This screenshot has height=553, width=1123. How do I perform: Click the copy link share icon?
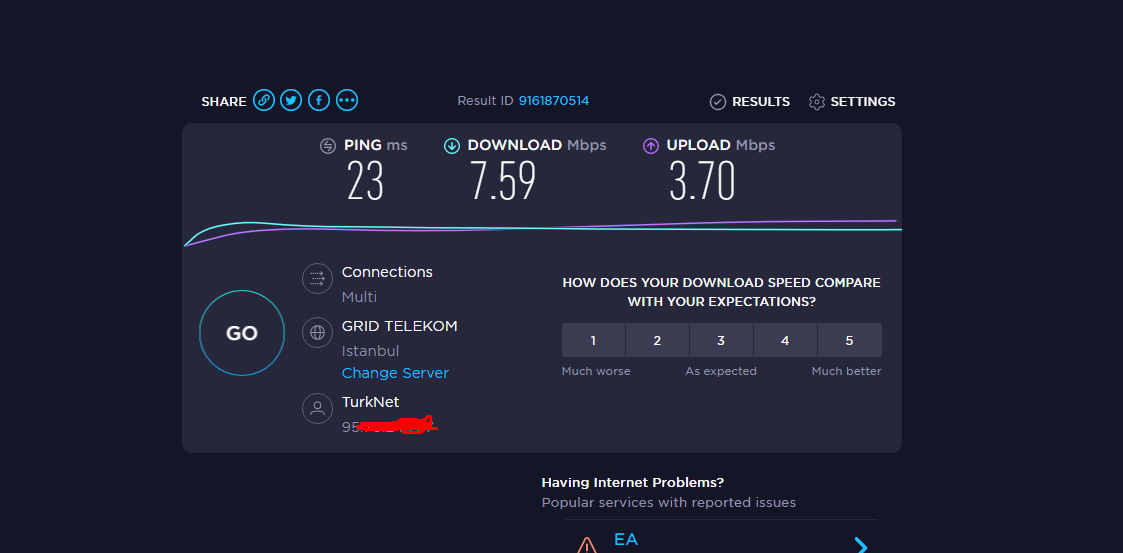[x=264, y=100]
